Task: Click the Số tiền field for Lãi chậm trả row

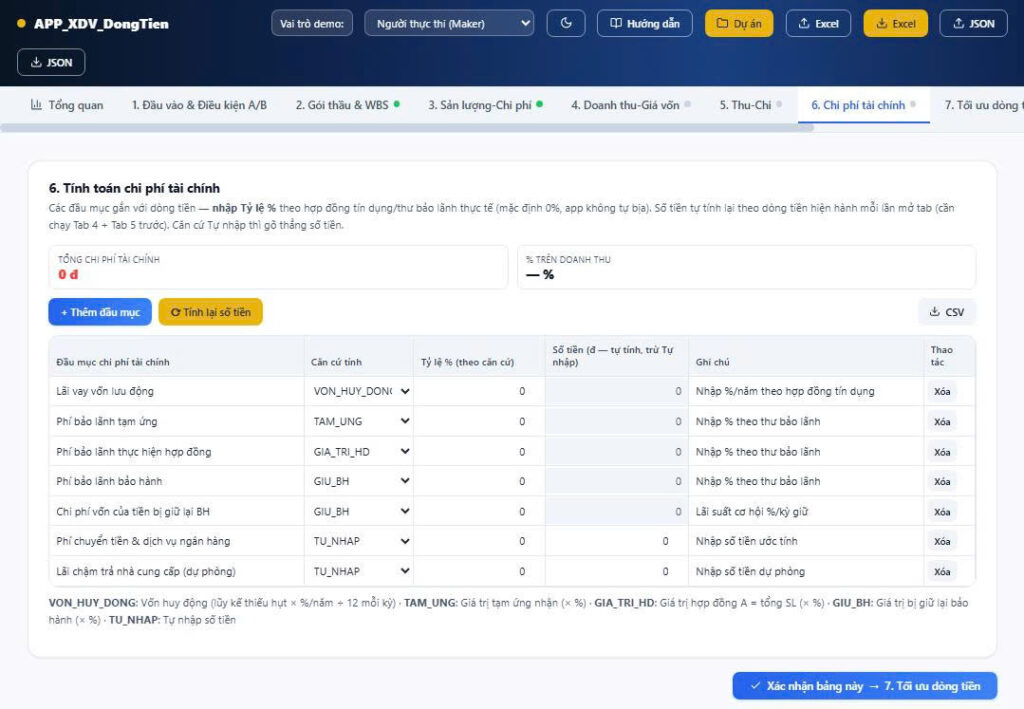Action: pos(616,571)
